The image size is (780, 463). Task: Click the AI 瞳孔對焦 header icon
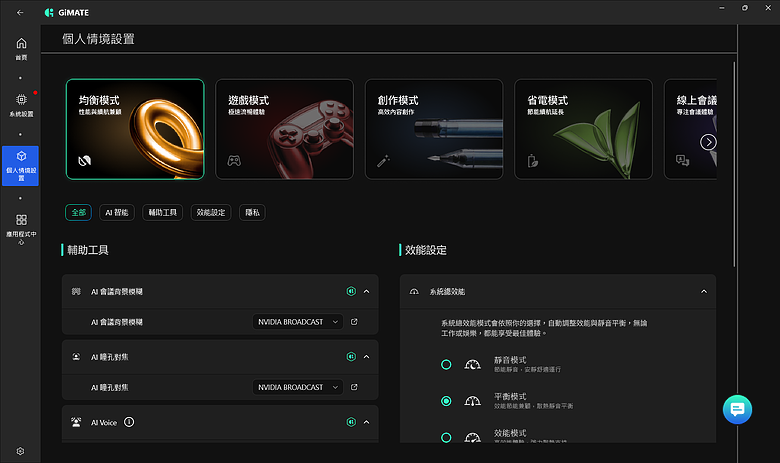(x=76, y=357)
